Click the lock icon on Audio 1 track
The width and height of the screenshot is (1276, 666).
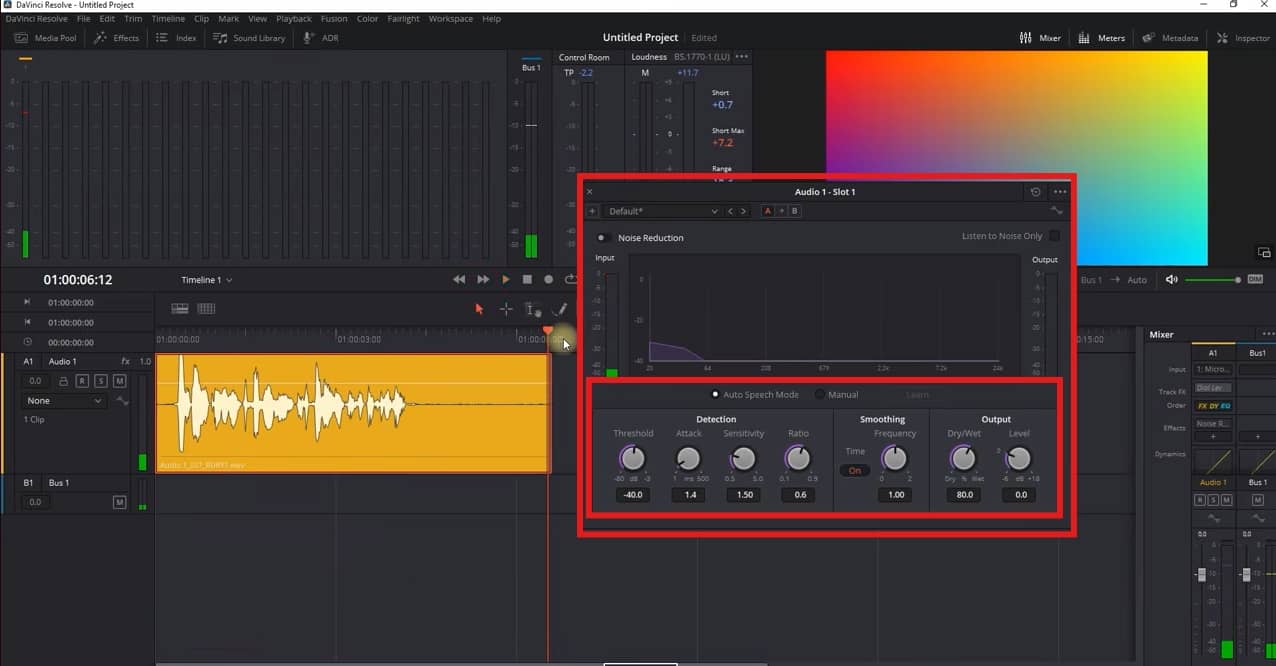tap(63, 381)
